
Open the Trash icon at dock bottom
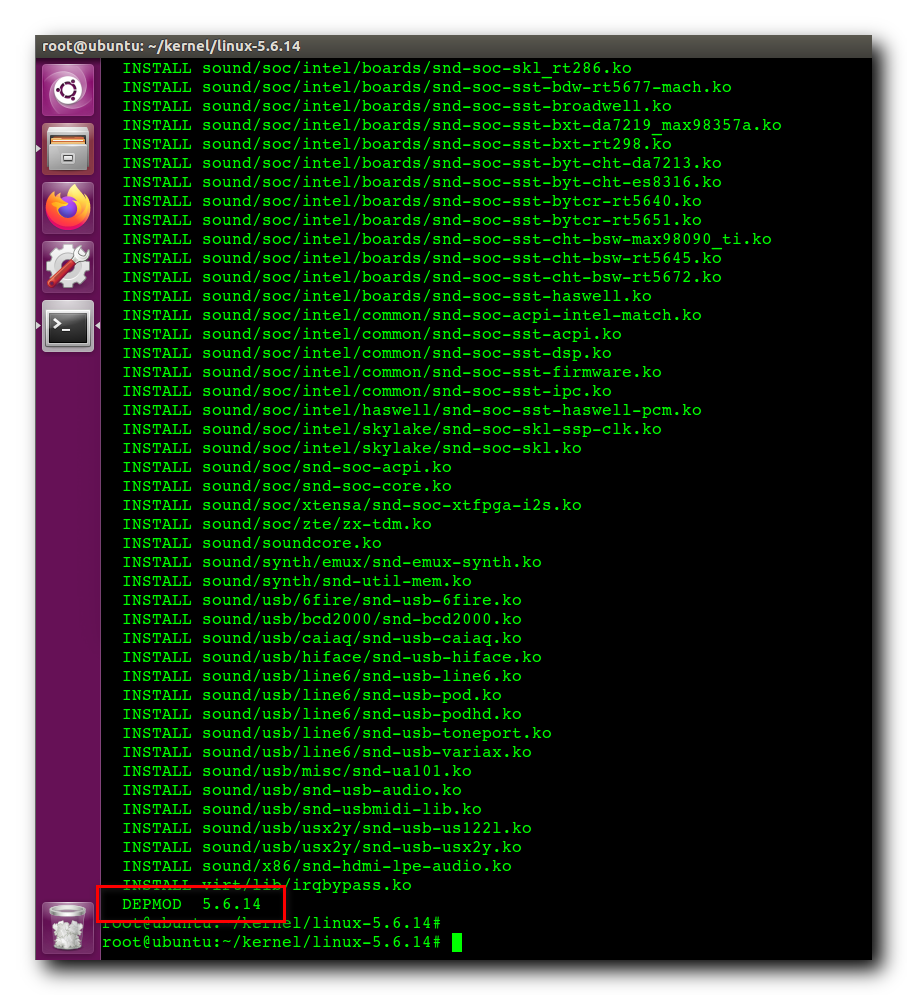pos(68,928)
